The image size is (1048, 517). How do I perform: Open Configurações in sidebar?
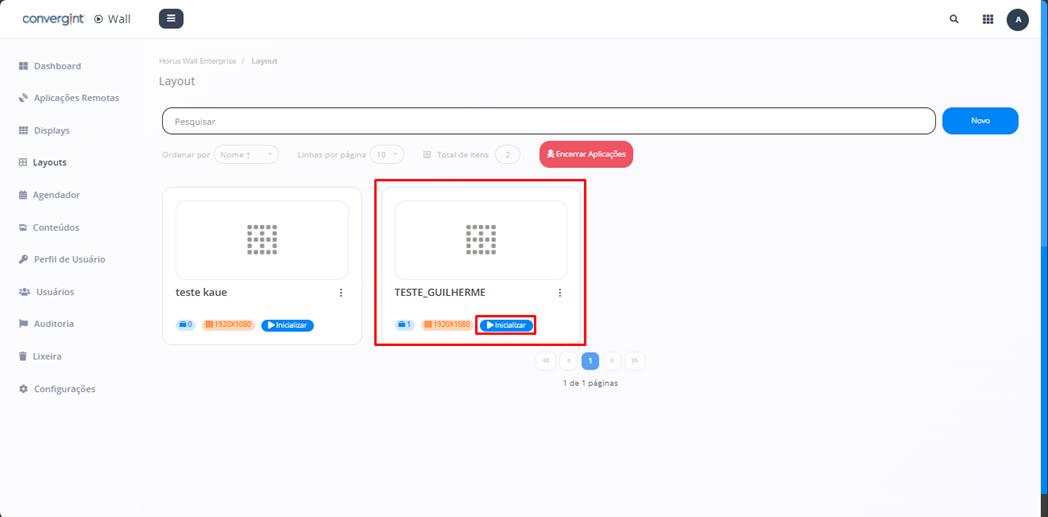tap(57, 389)
